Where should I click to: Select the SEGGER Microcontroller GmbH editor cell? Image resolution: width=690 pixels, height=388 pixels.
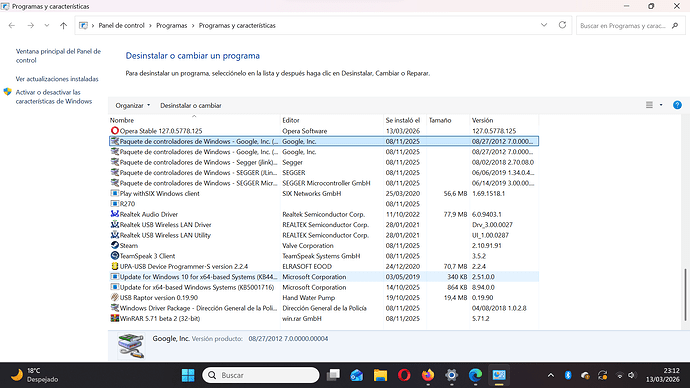pyautogui.click(x=326, y=183)
